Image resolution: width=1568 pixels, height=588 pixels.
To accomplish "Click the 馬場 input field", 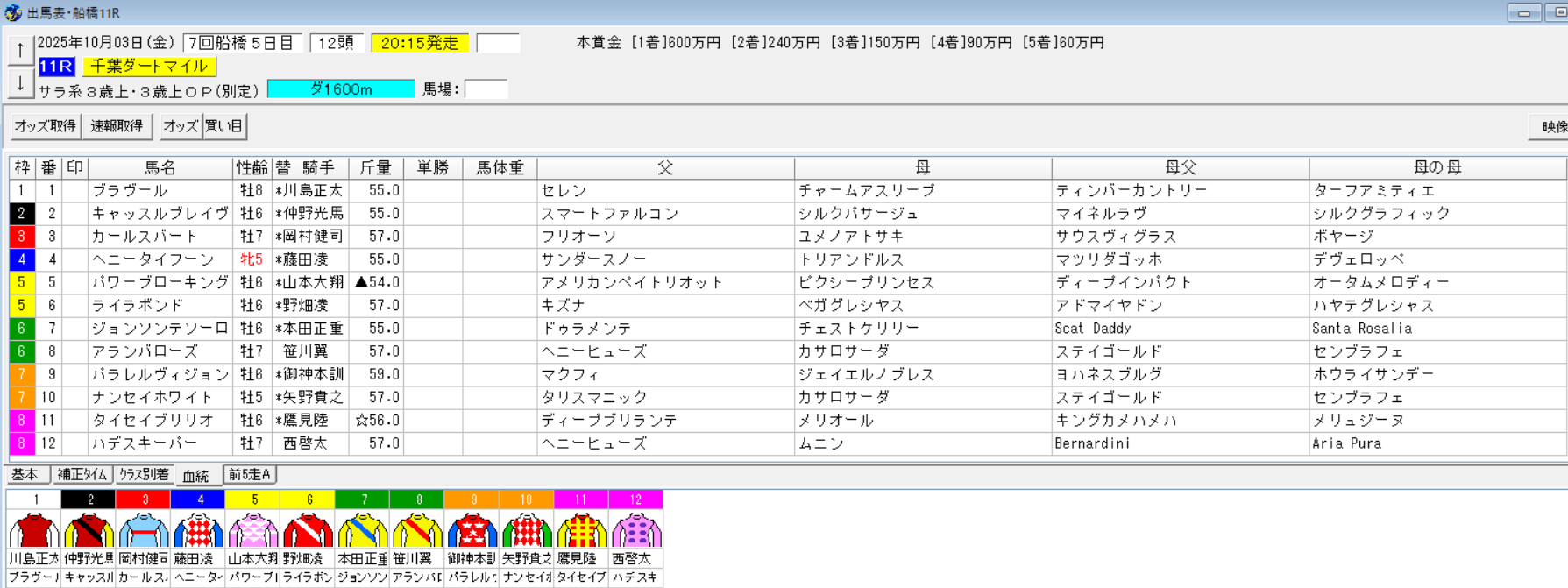I will [486, 89].
